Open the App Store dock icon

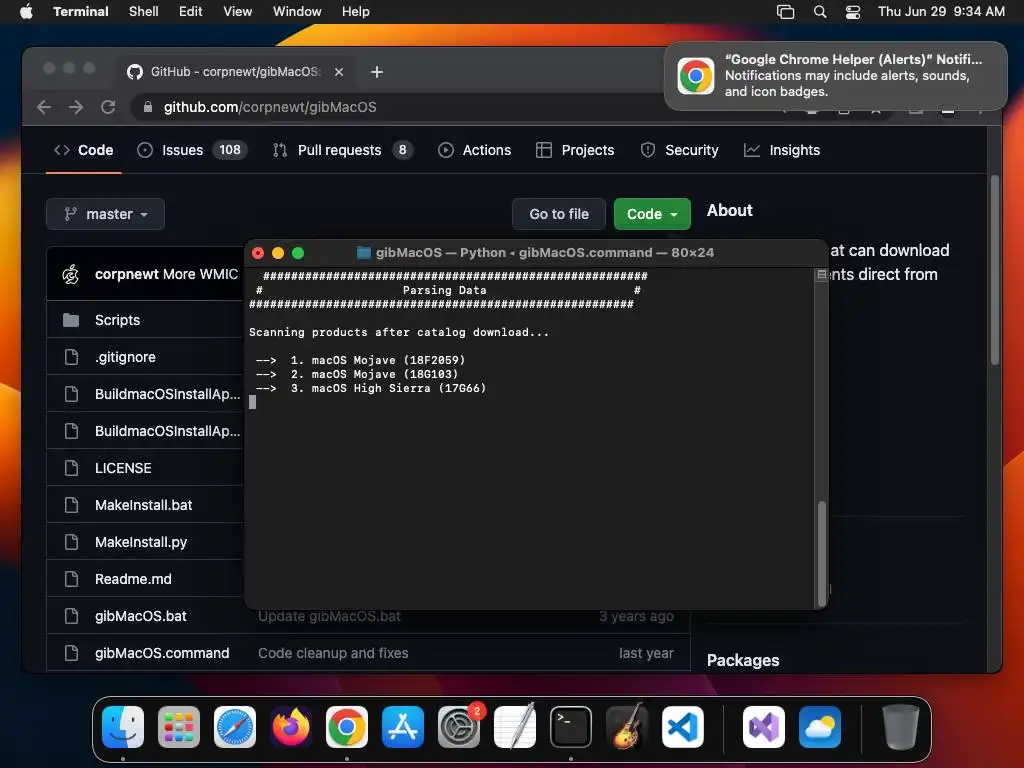(403, 727)
